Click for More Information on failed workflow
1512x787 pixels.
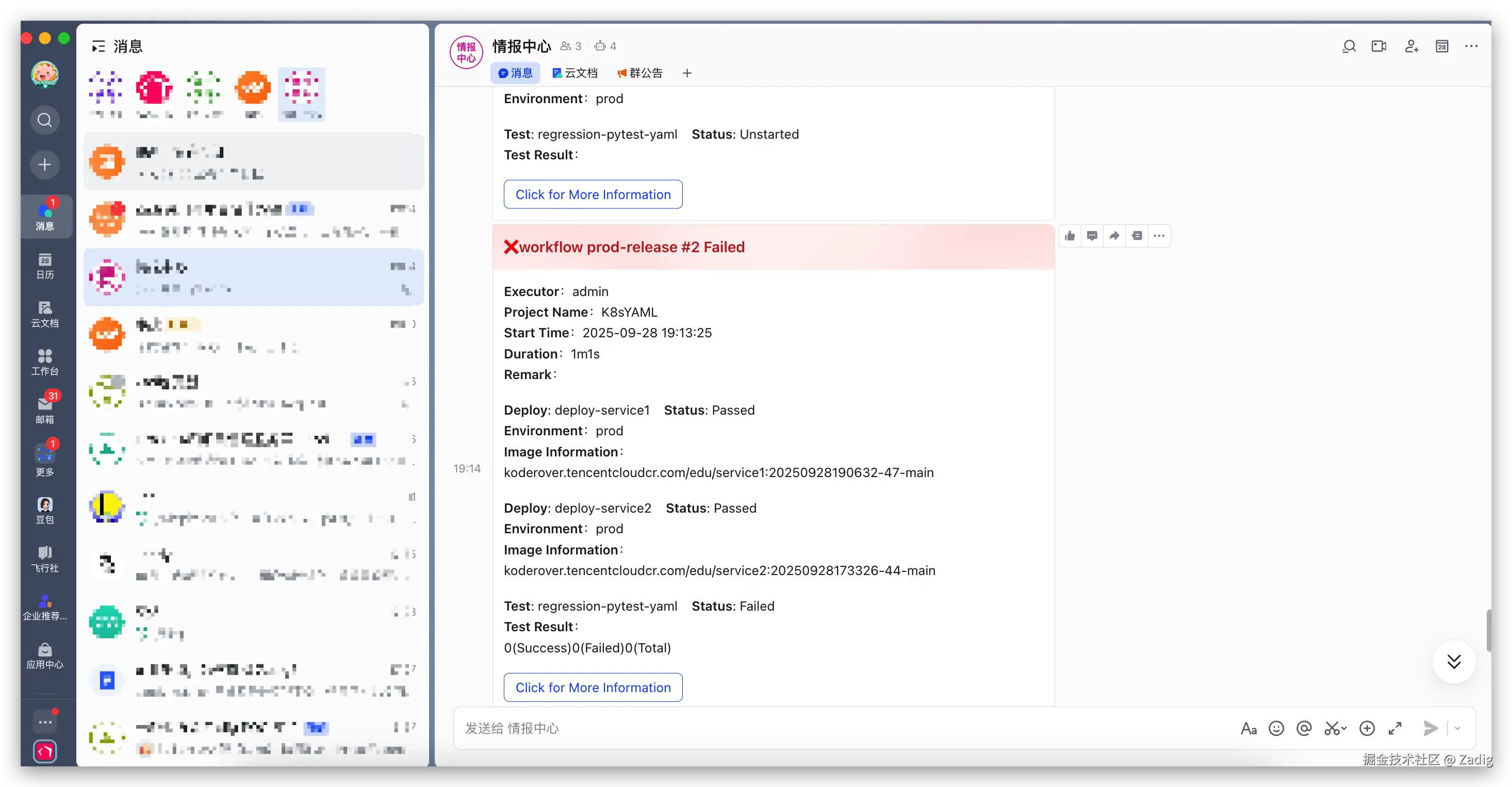593,687
